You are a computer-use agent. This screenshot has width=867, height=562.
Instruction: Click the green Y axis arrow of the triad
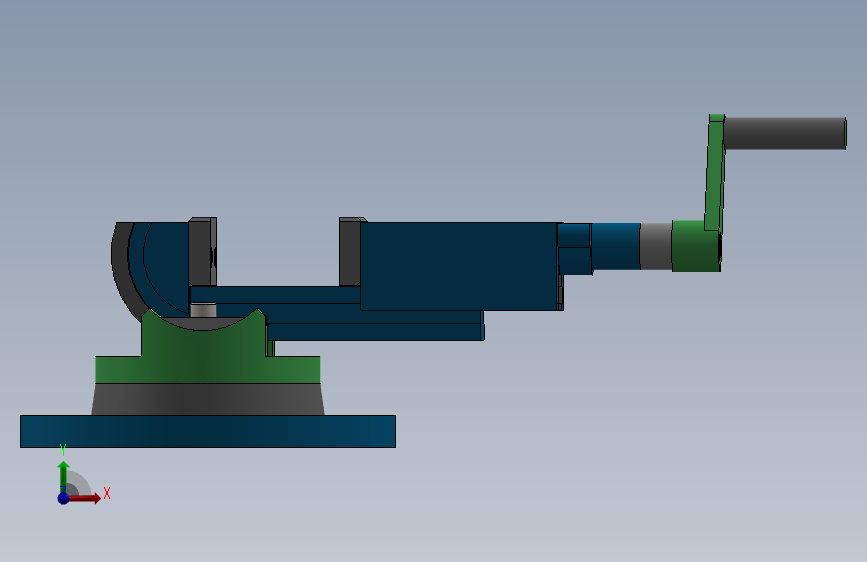(64, 476)
